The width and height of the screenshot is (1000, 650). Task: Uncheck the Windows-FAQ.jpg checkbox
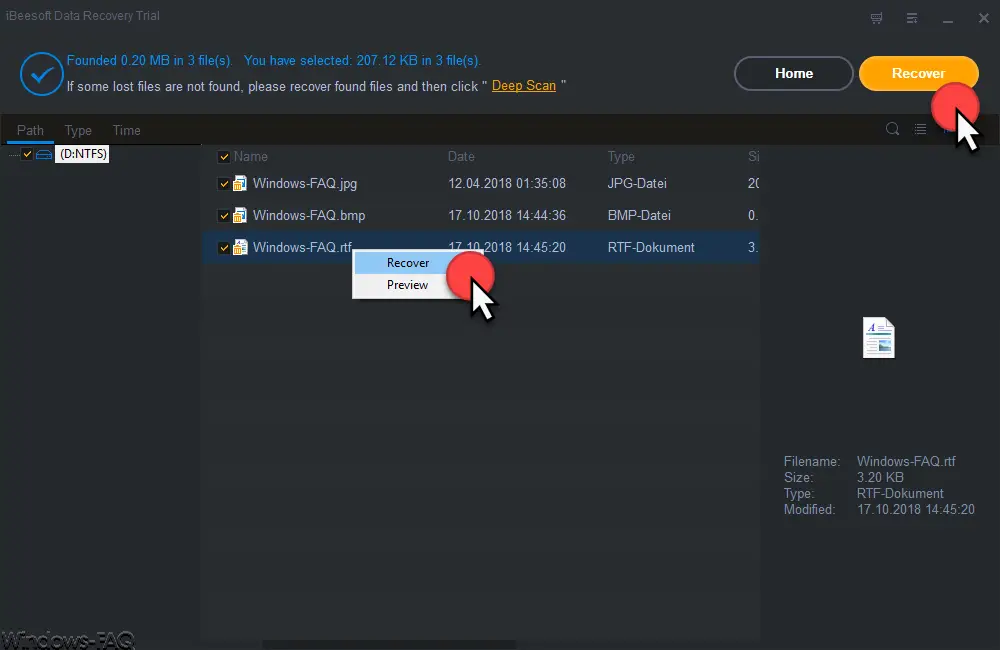224,184
